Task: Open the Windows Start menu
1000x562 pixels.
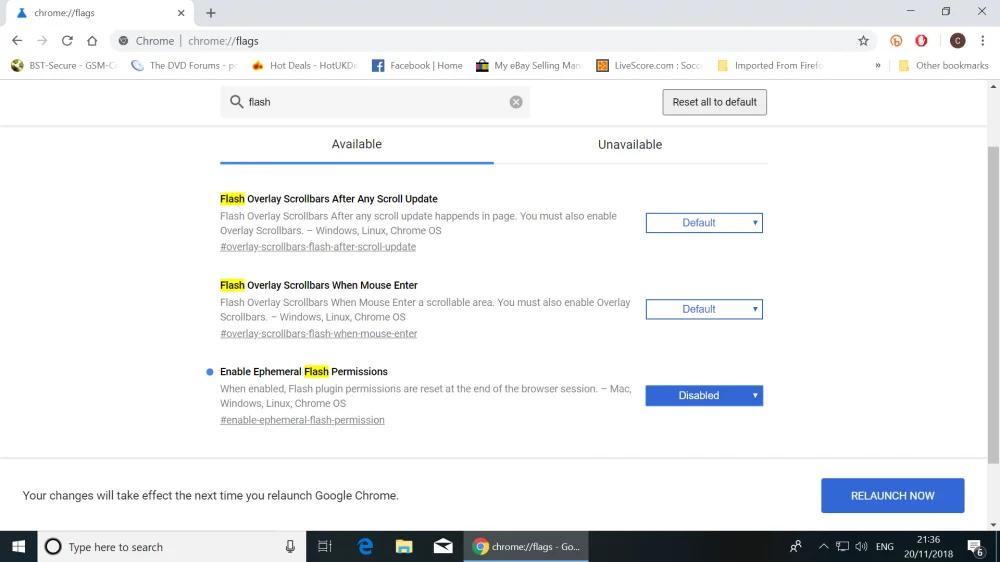Action: click(18, 547)
